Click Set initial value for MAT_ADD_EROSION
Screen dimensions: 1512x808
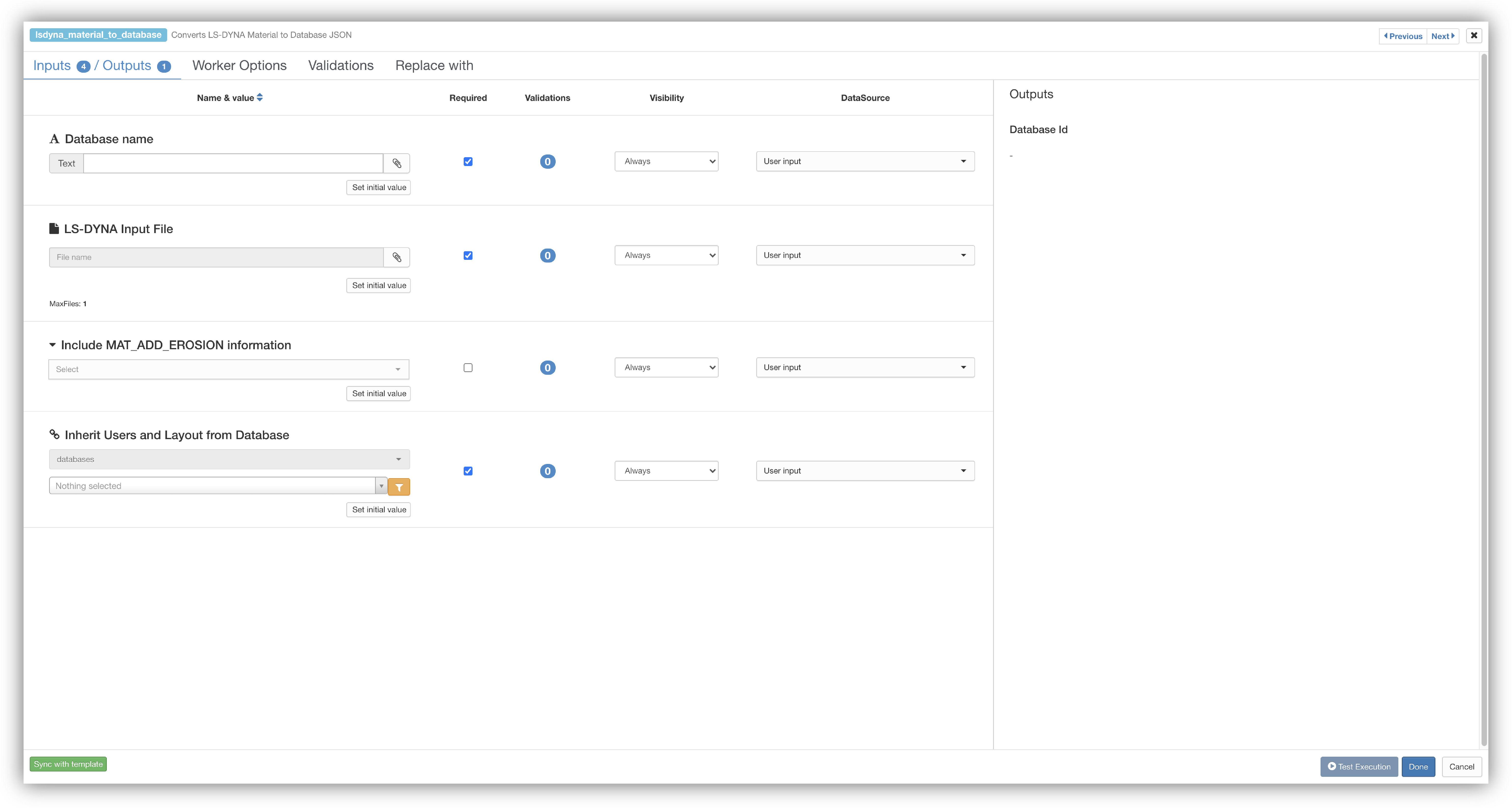[378, 393]
